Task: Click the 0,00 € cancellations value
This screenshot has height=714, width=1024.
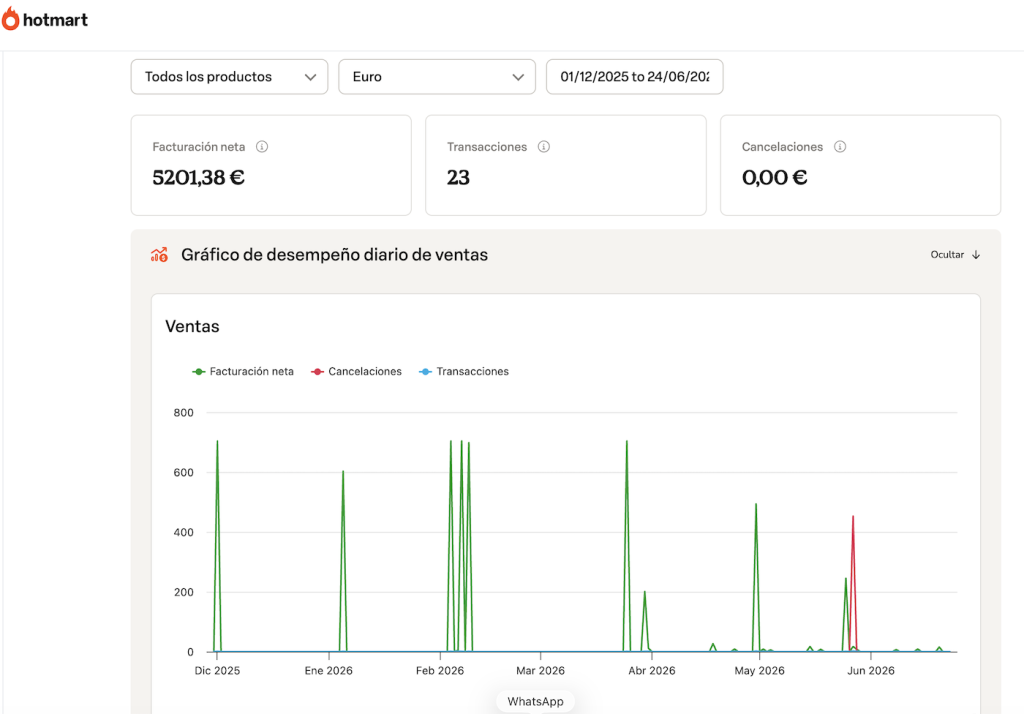Action: pyautogui.click(x=775, y=177)
